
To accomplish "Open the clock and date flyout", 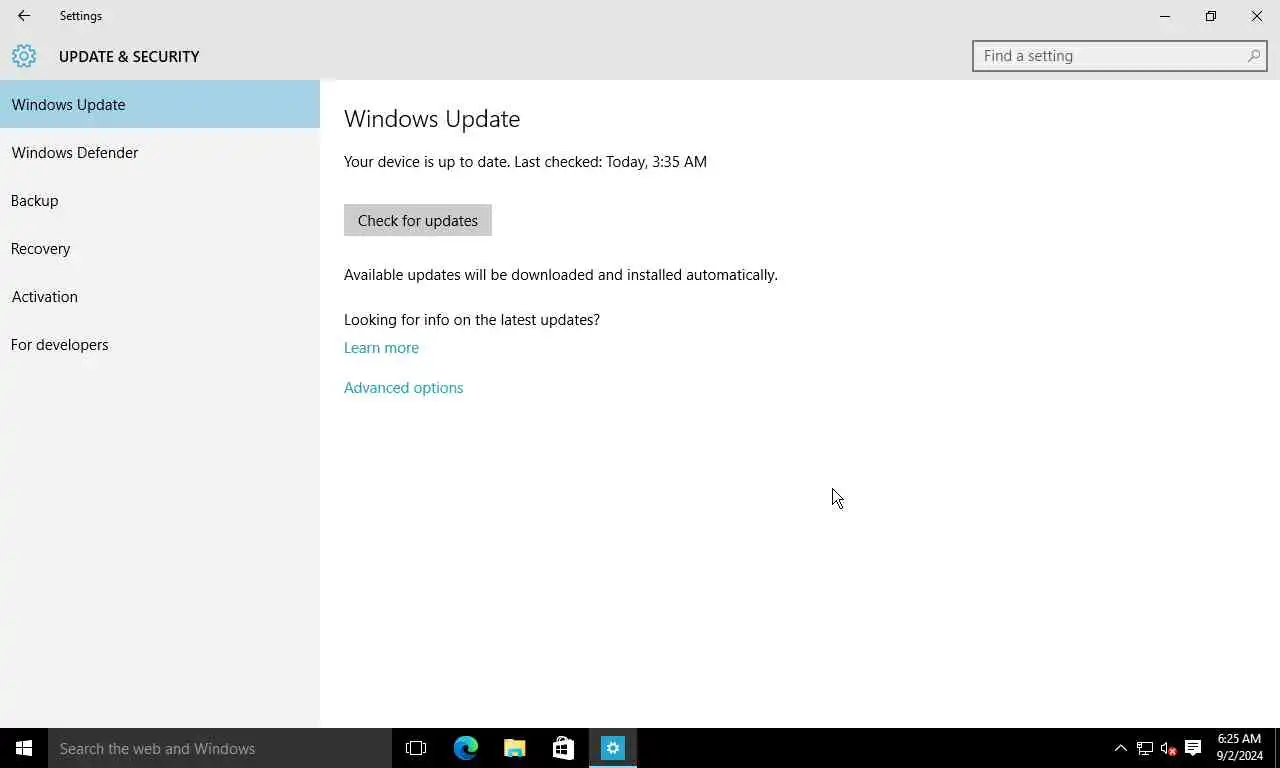I will [x=1239, y=748].
